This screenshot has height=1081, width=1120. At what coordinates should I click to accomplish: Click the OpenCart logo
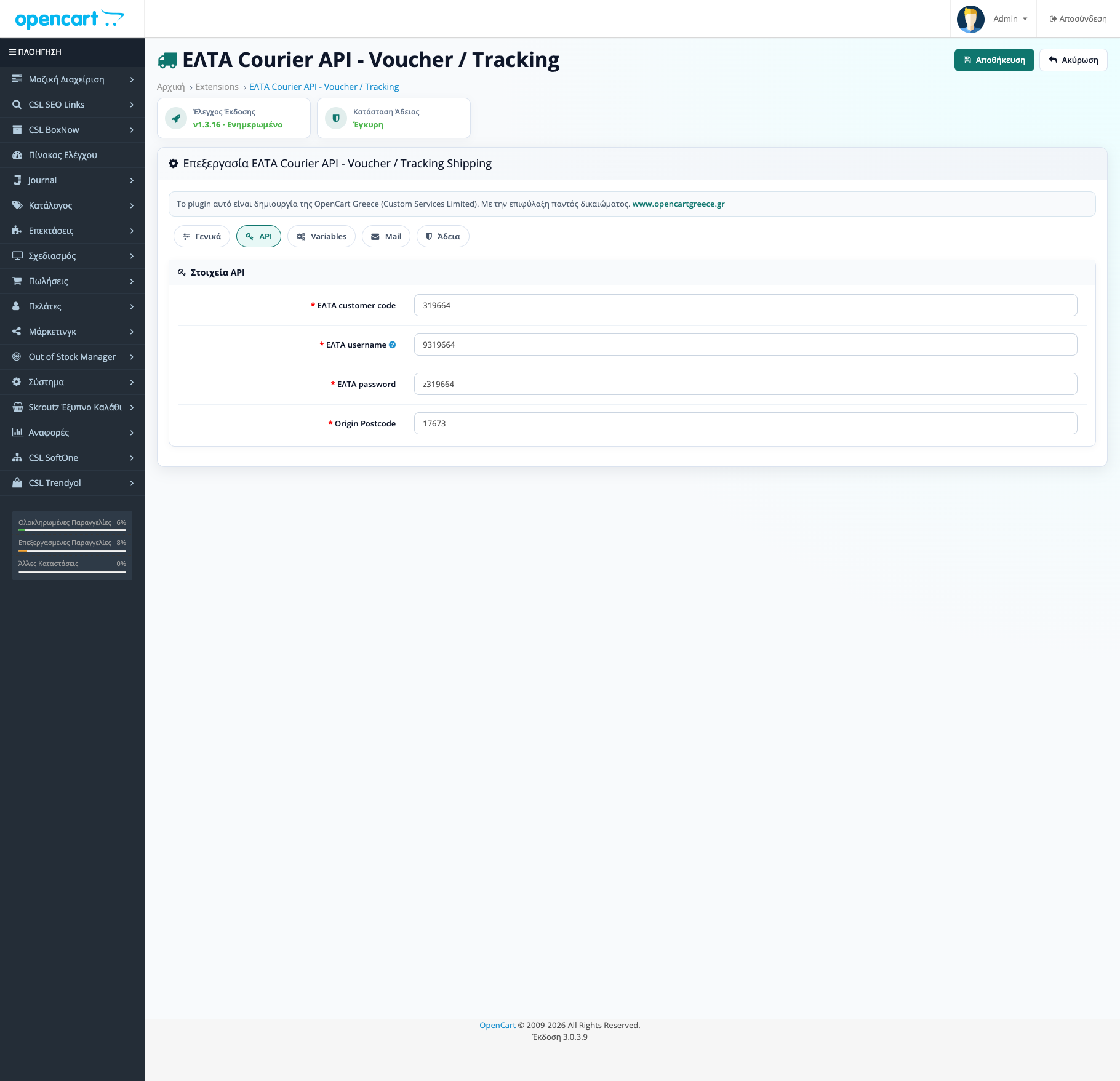click(70, 19)
